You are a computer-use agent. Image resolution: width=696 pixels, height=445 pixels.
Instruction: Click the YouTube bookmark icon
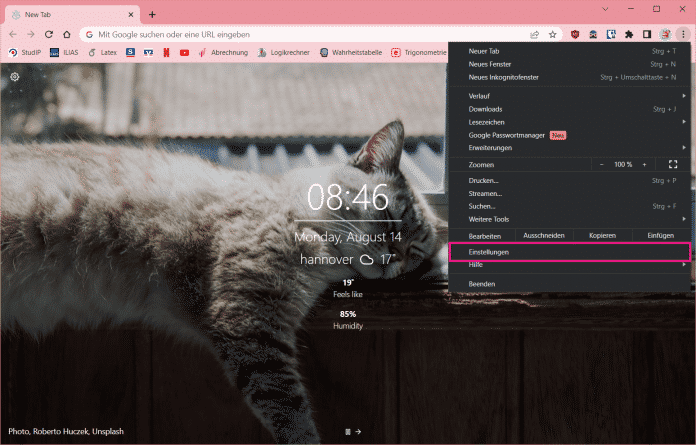[184, 52]
